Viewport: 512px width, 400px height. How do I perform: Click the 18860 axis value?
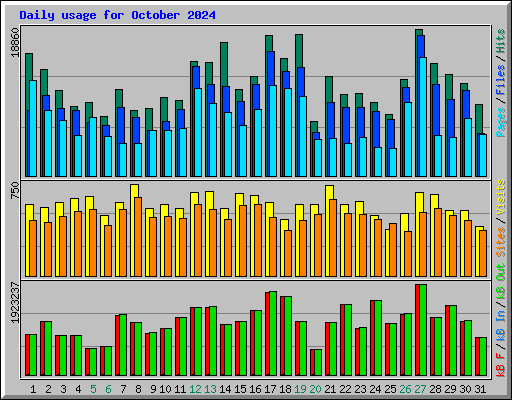[15, 42]
